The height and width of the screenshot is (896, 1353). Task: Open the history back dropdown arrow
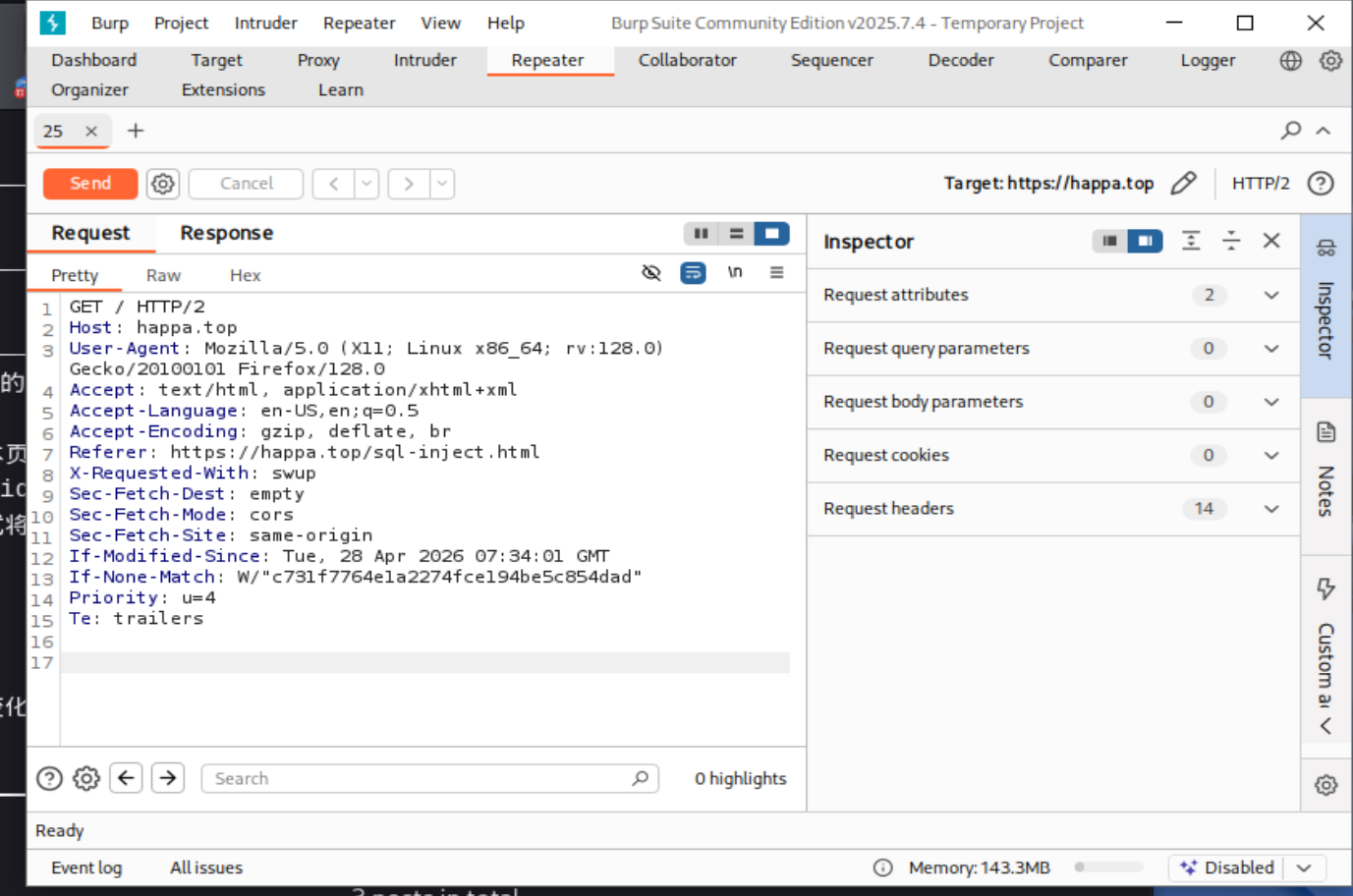pyautogui.click(x=366, y=184)
